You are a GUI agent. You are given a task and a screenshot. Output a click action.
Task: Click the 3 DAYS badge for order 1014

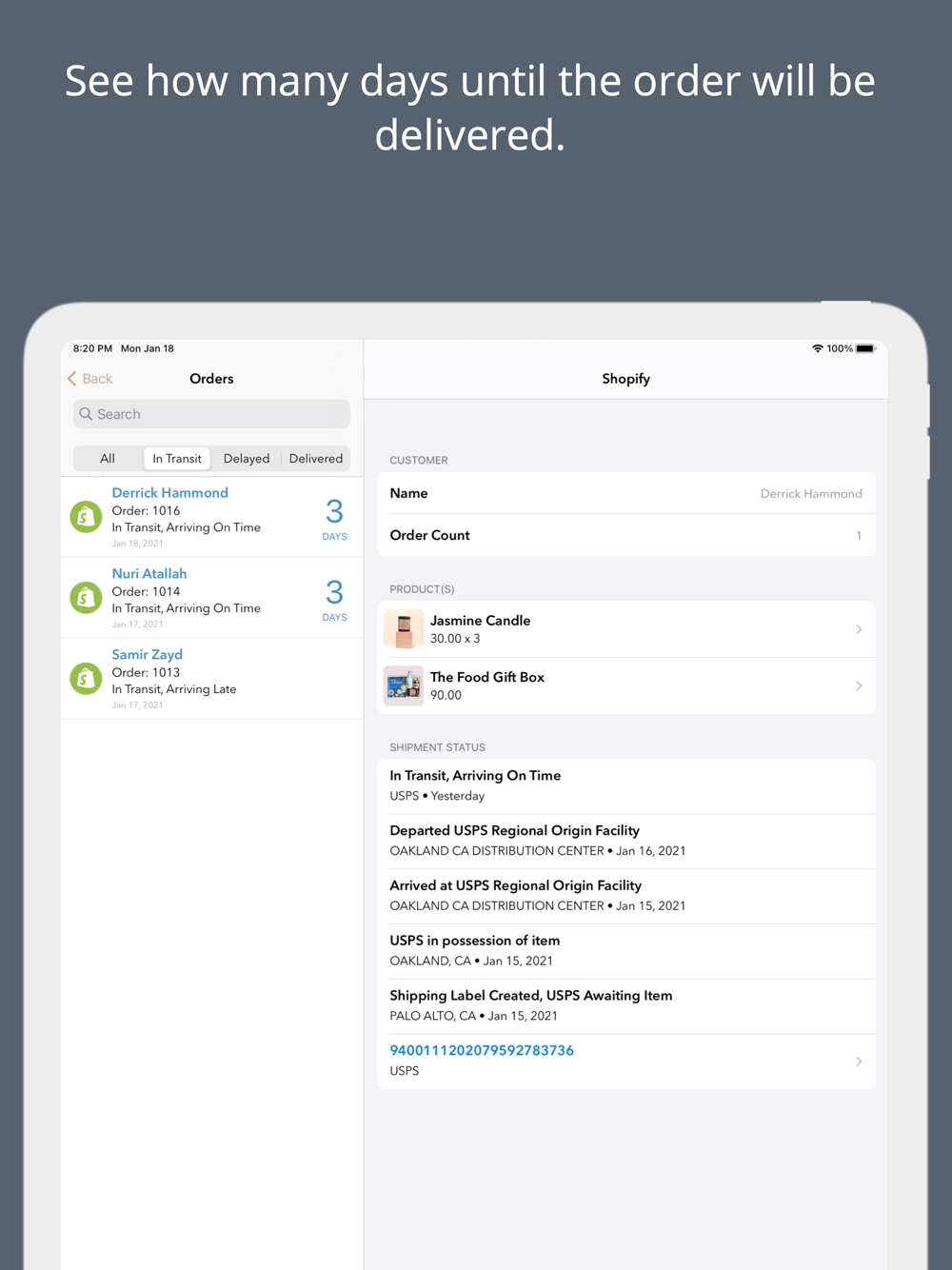[334, 601]
